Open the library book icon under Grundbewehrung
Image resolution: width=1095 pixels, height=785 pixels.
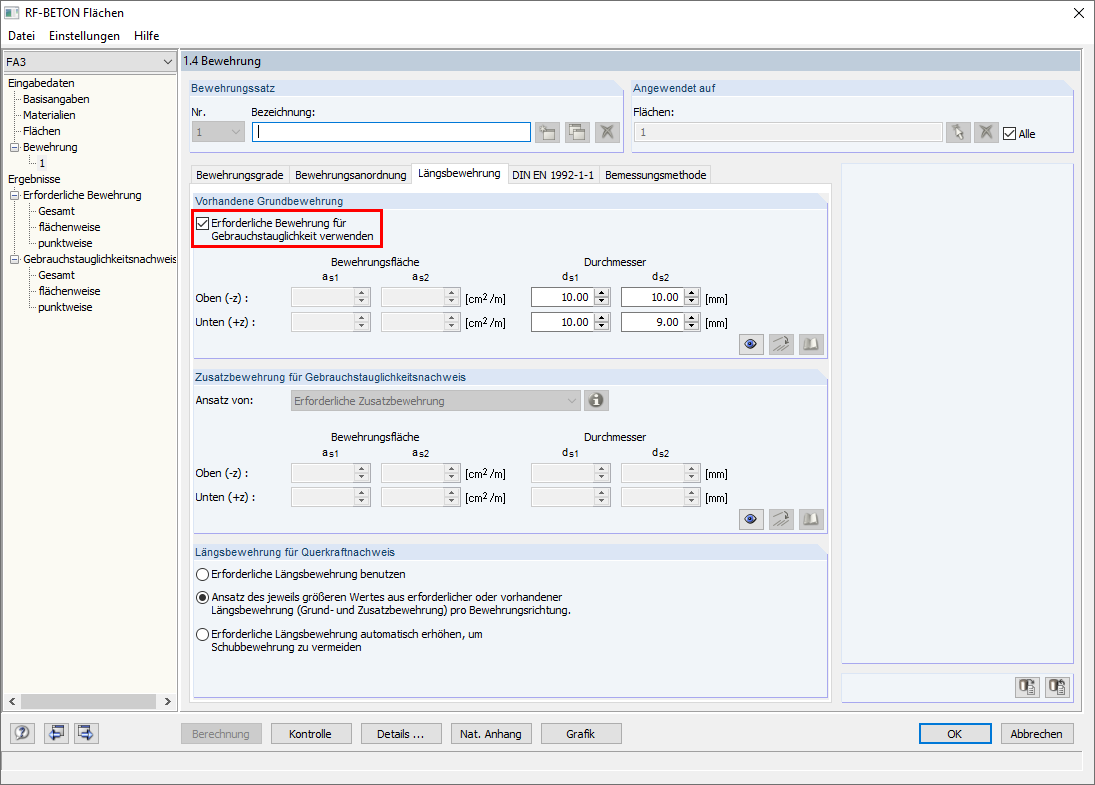click(x=811, y=344)
